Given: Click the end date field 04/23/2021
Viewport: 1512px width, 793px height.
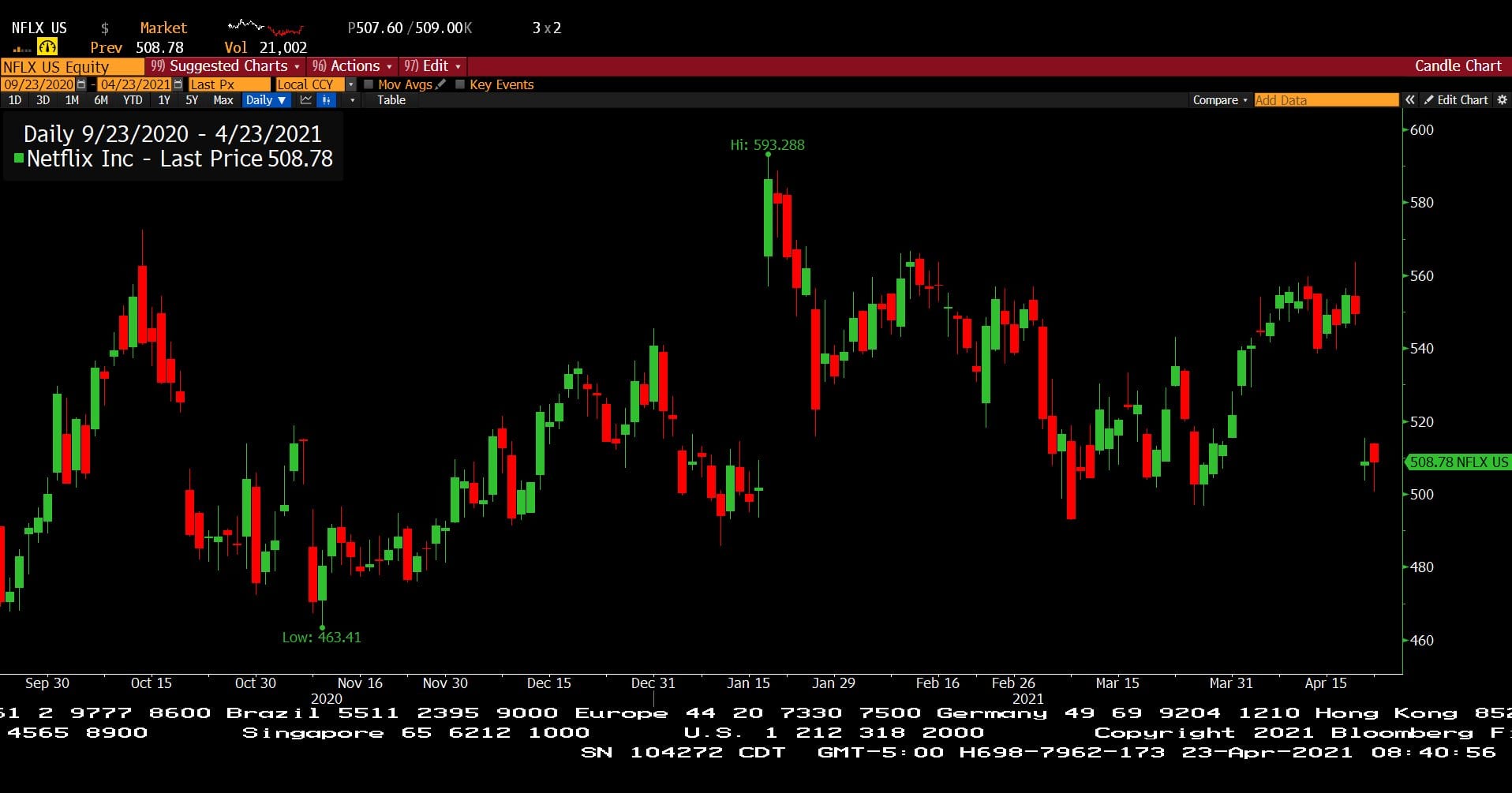Looking at the screenshot, I should pos(135,84).
